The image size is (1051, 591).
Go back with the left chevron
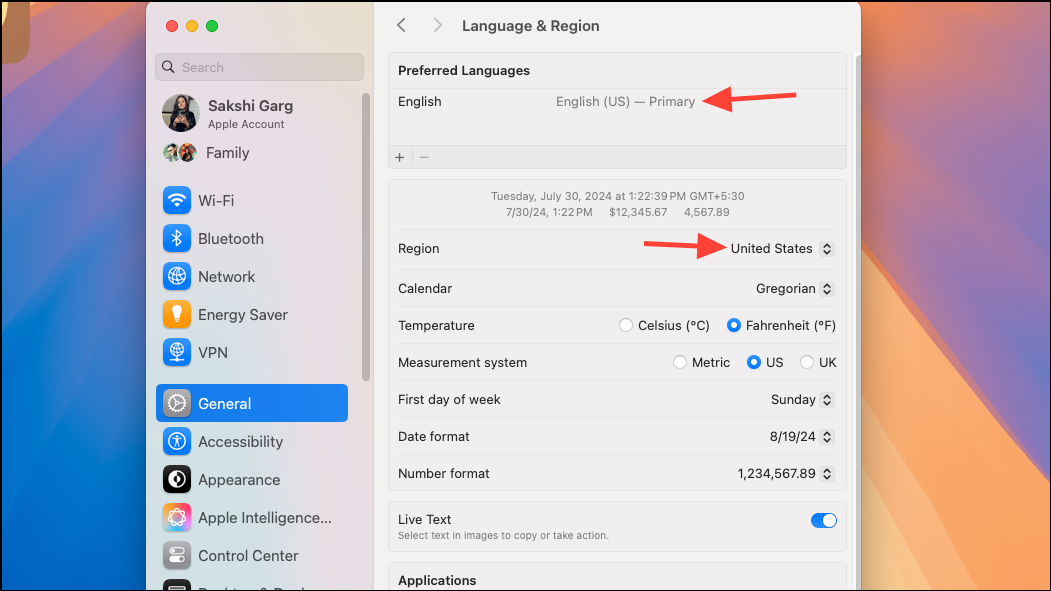pyautogui.click(x=401, y=25)
